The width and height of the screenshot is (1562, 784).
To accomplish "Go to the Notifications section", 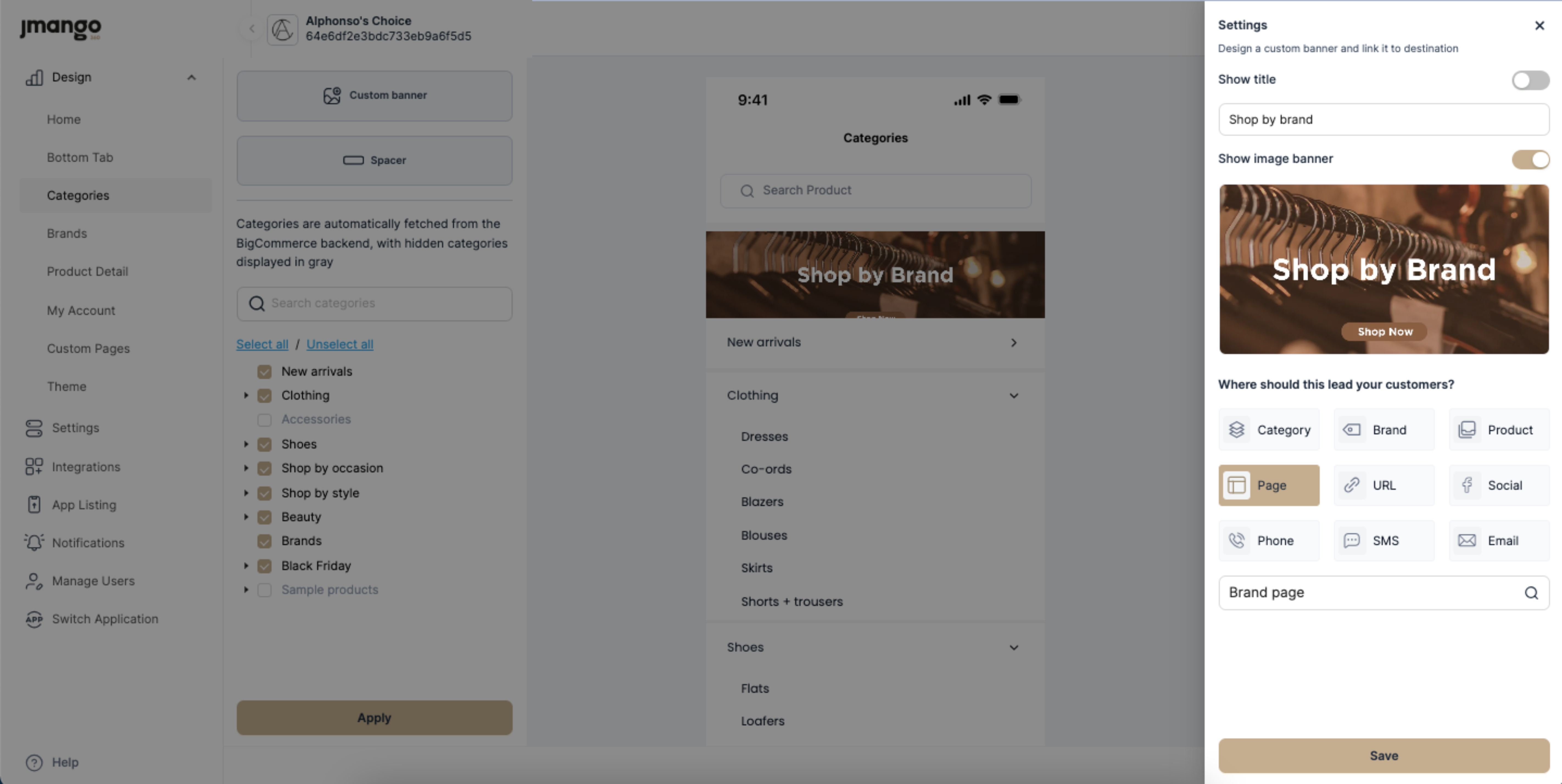I will coord(88,543).
